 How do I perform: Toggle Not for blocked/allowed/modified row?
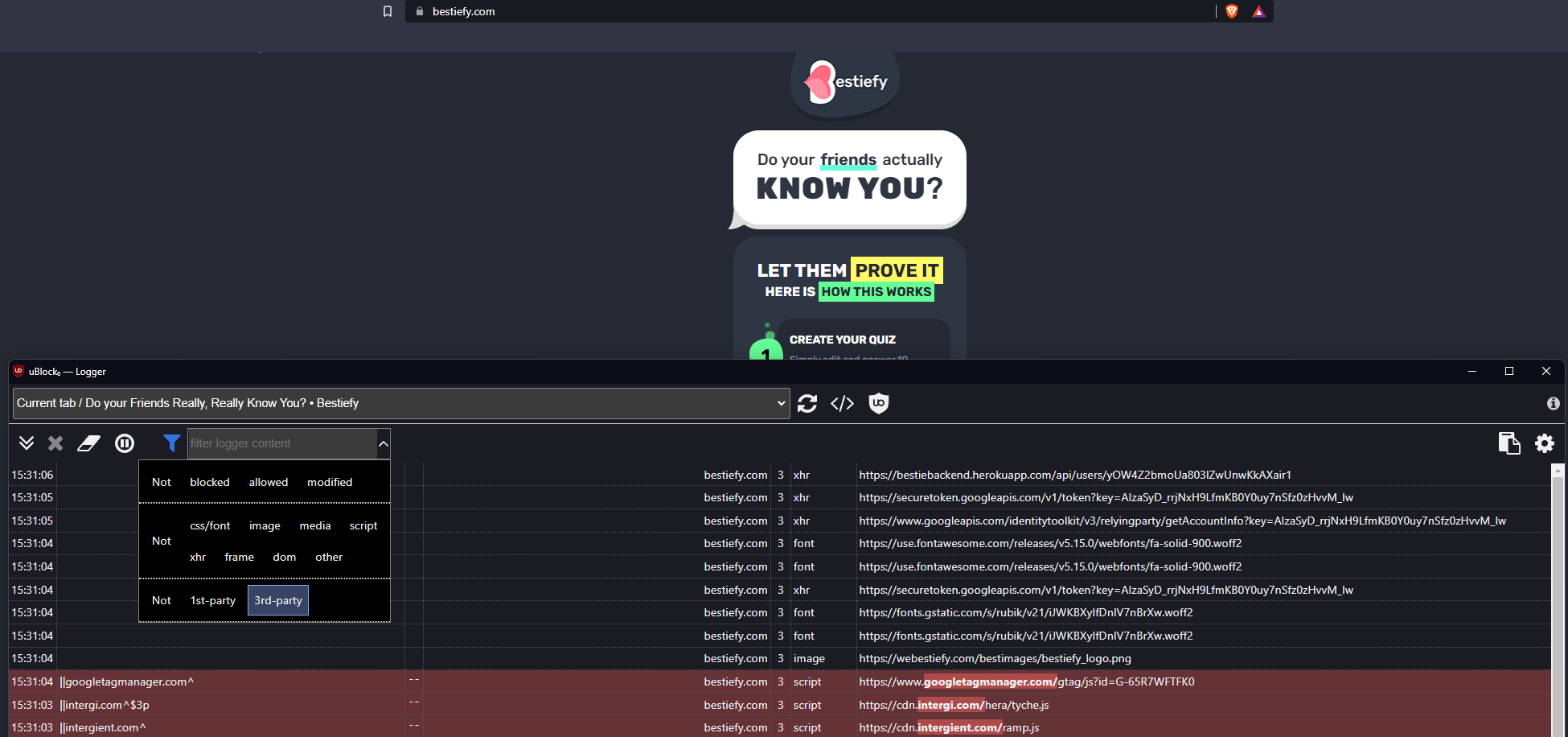coord(162,482)
